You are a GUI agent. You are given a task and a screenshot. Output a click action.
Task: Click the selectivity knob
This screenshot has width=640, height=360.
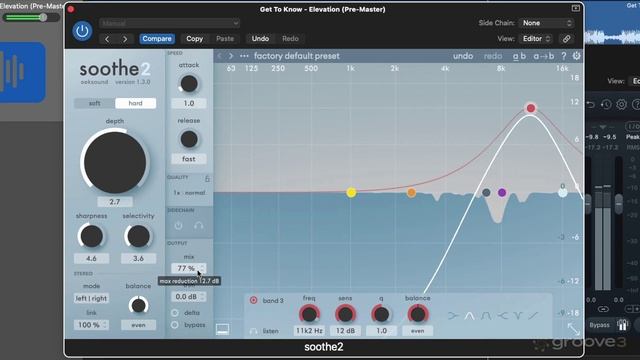[x=138, y=236]
